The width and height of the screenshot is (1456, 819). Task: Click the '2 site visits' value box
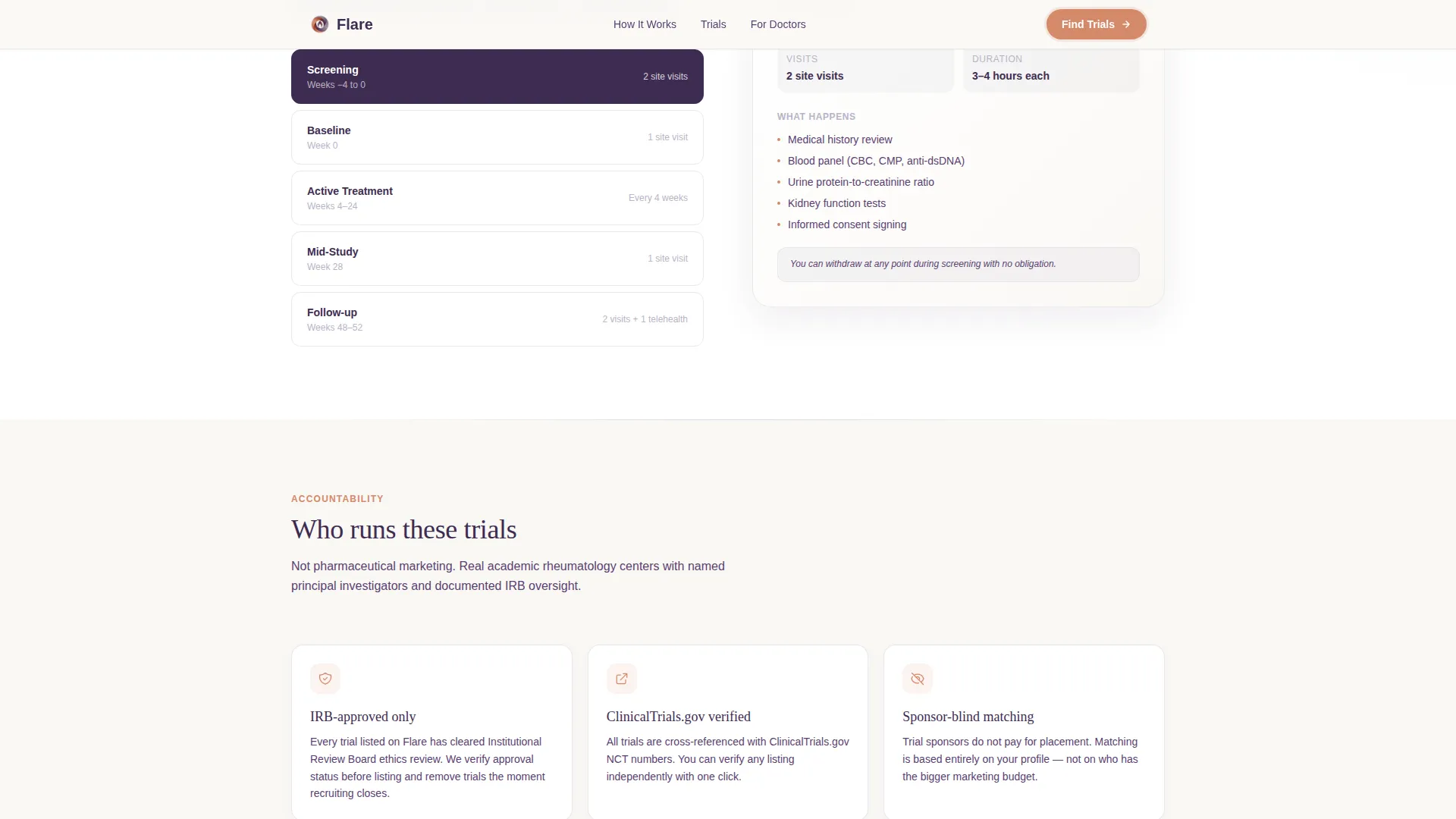865,70
